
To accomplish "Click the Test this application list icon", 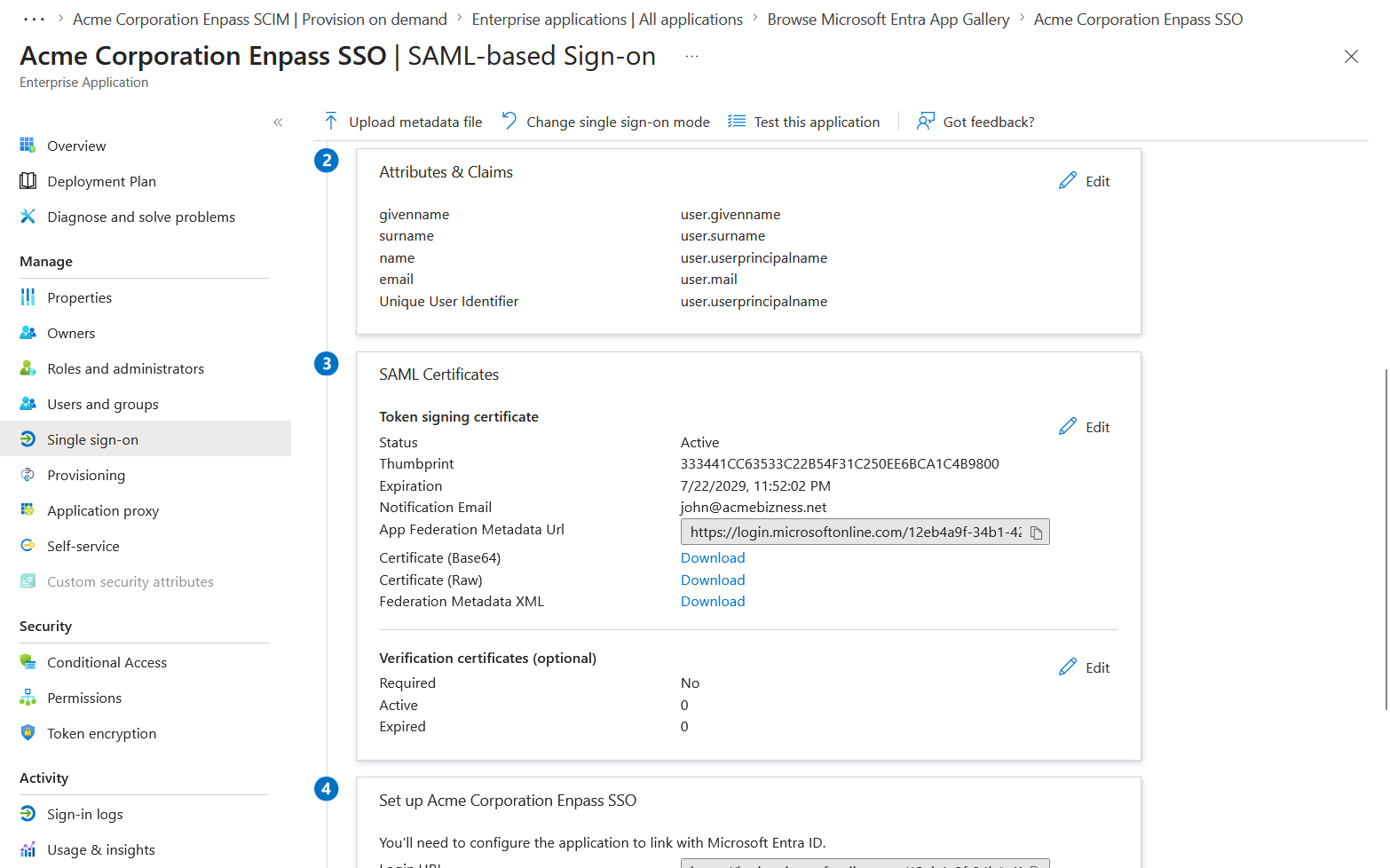I will [x=737, y=121].
